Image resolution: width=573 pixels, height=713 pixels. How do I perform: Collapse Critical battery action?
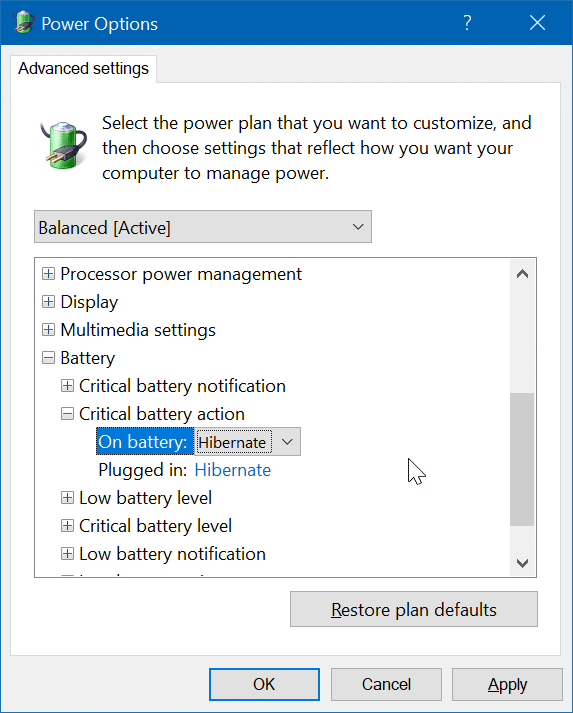[x=67, y=414]
